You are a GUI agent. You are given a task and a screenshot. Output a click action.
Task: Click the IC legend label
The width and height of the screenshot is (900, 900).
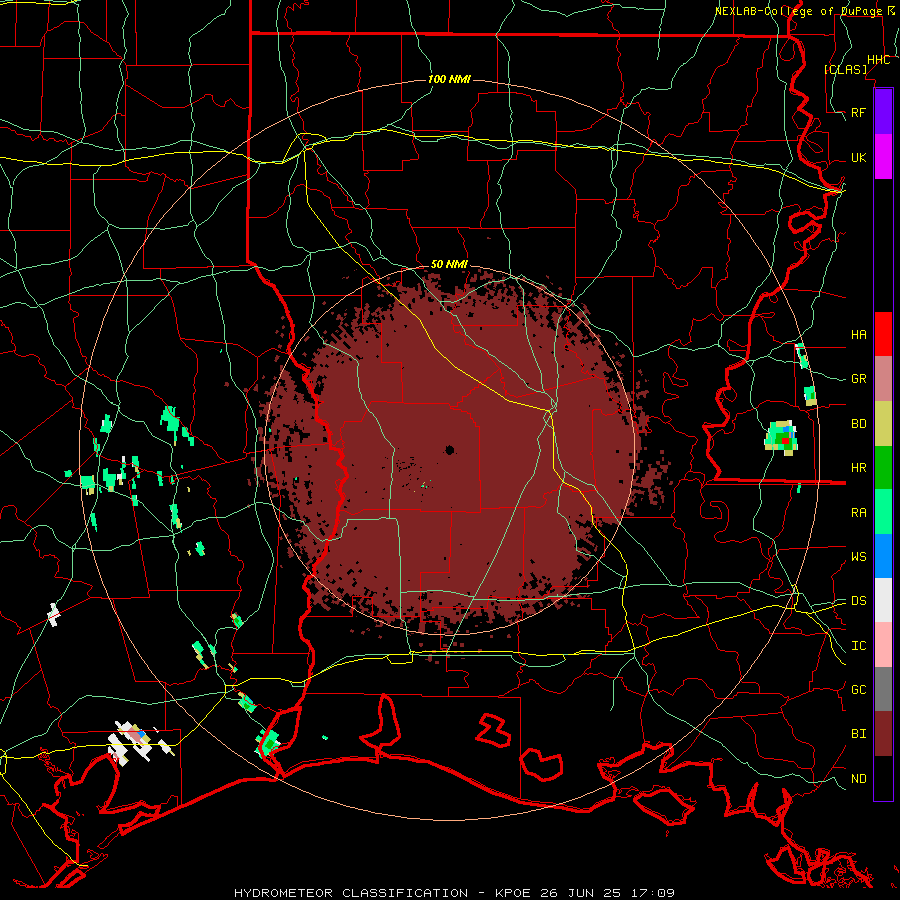(858, 646)
